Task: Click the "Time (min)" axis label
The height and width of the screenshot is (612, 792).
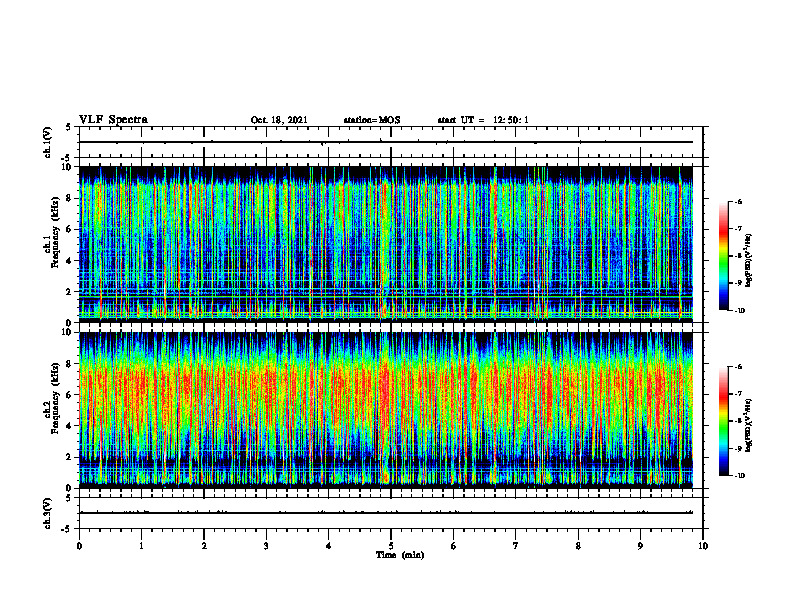Action: [400, 555]
